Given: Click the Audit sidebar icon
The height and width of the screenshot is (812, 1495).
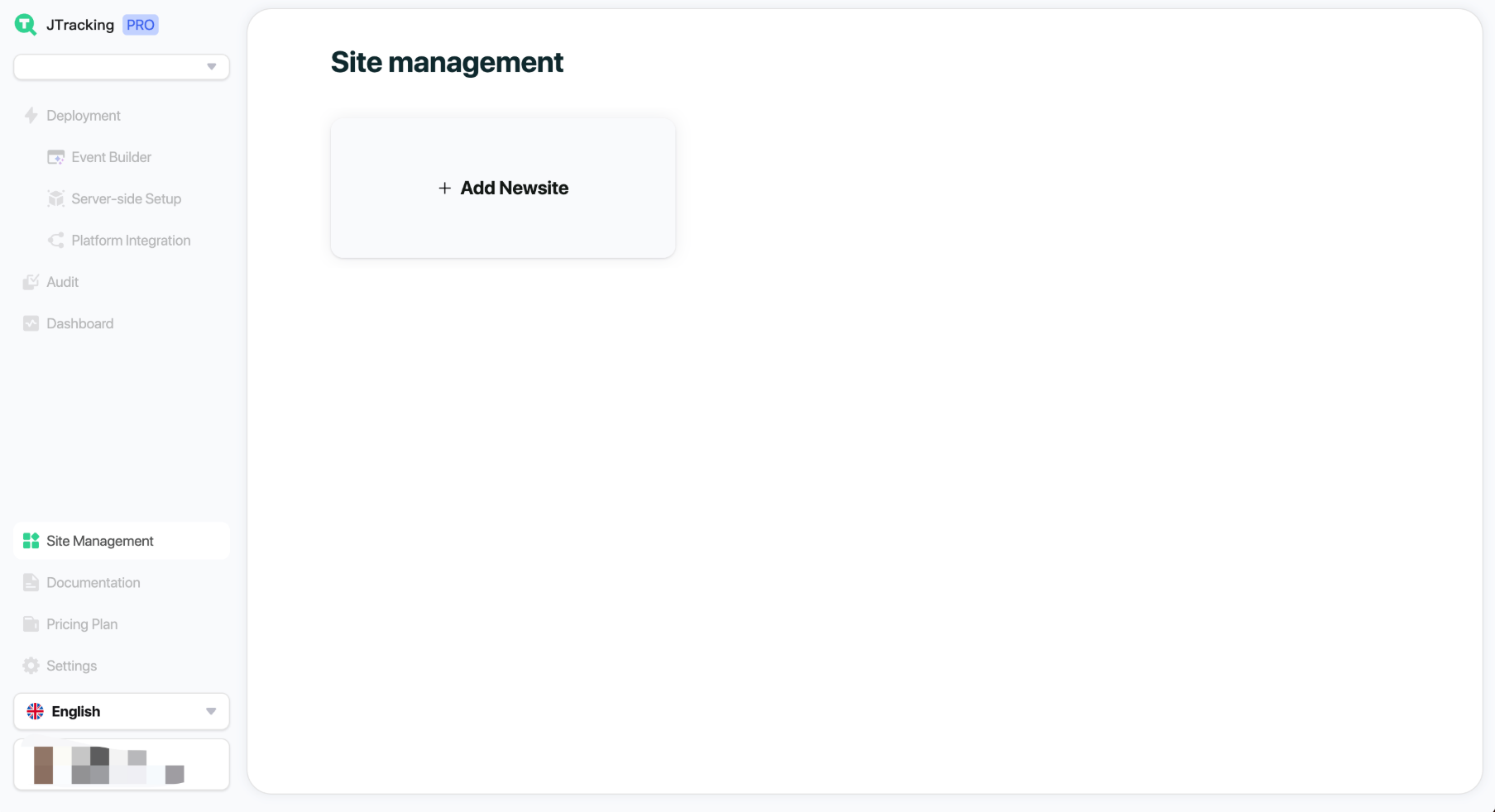Looking at the screenshot, I should [31, 282].
